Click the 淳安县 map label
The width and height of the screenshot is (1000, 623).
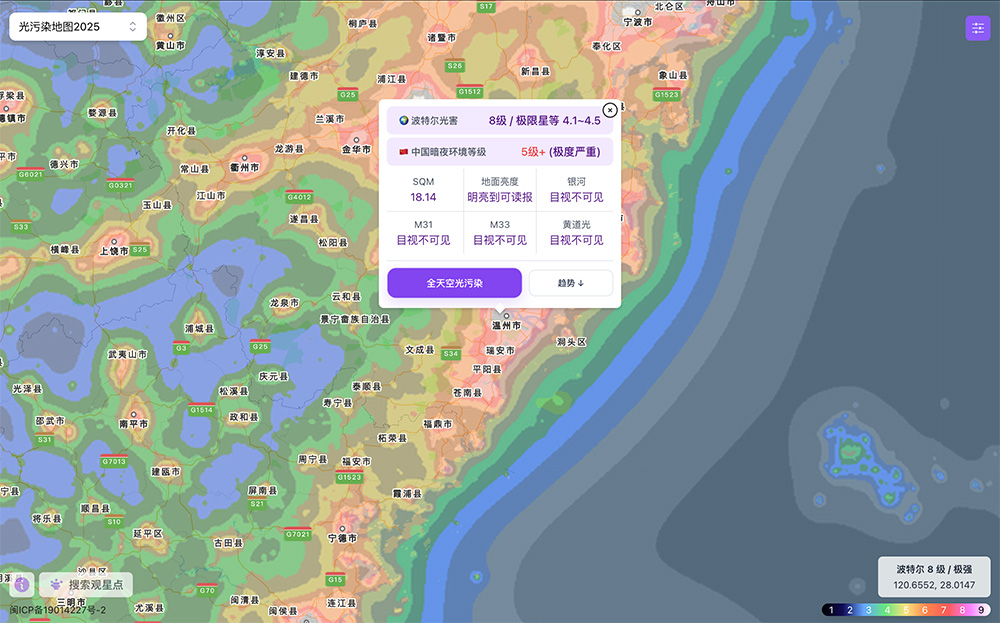coord(270,53)
